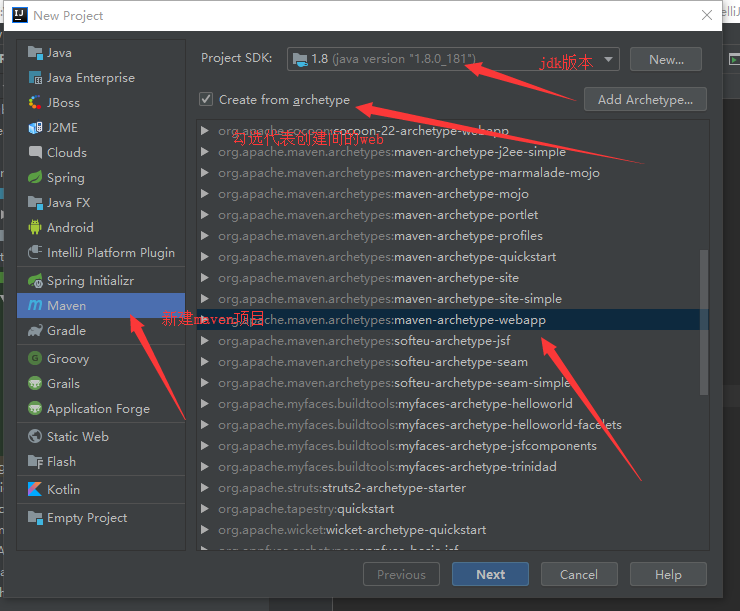Select Java Enterprise project type label
The width and height of the screenshot is (740, 611).
[91, 78]
